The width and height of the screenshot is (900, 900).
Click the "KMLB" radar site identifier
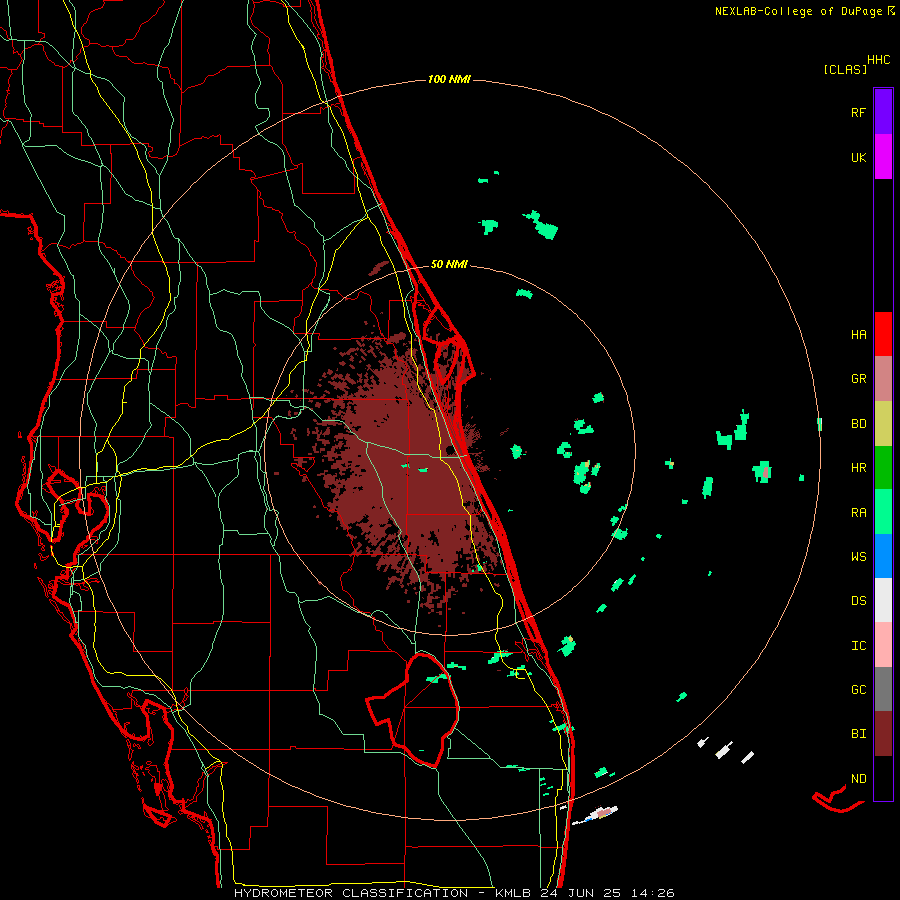click(513, 893)
